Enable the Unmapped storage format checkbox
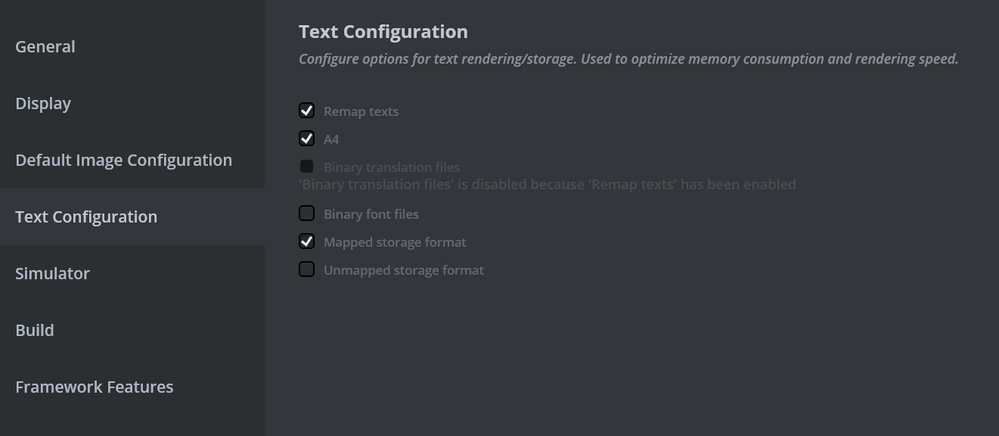Image resolution: width=999 pixels, height=436 pixels. point(307,270)
